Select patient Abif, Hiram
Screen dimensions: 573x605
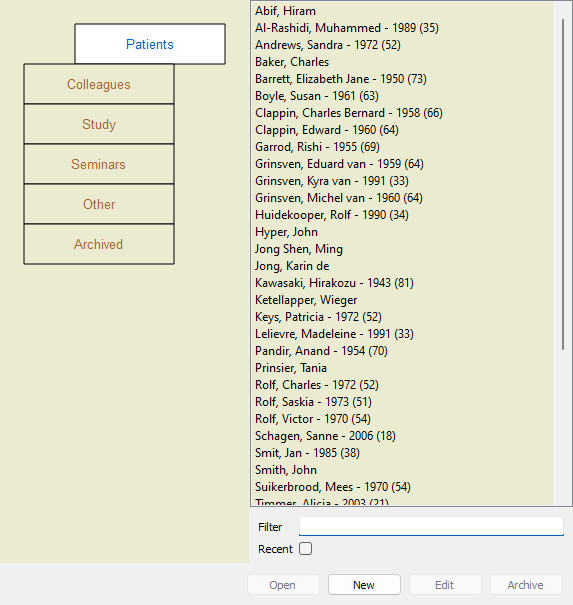click(x=285, y=11)
